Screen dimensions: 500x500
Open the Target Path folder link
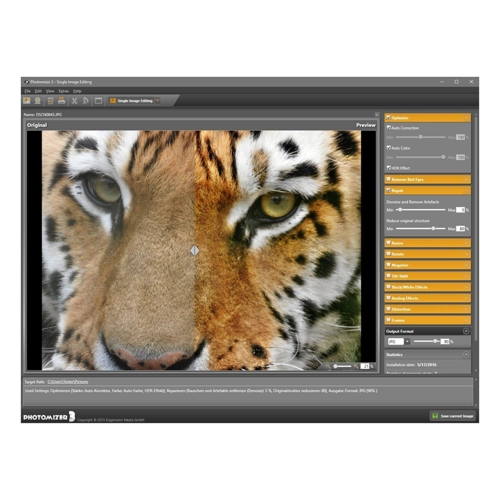[68, 382]
